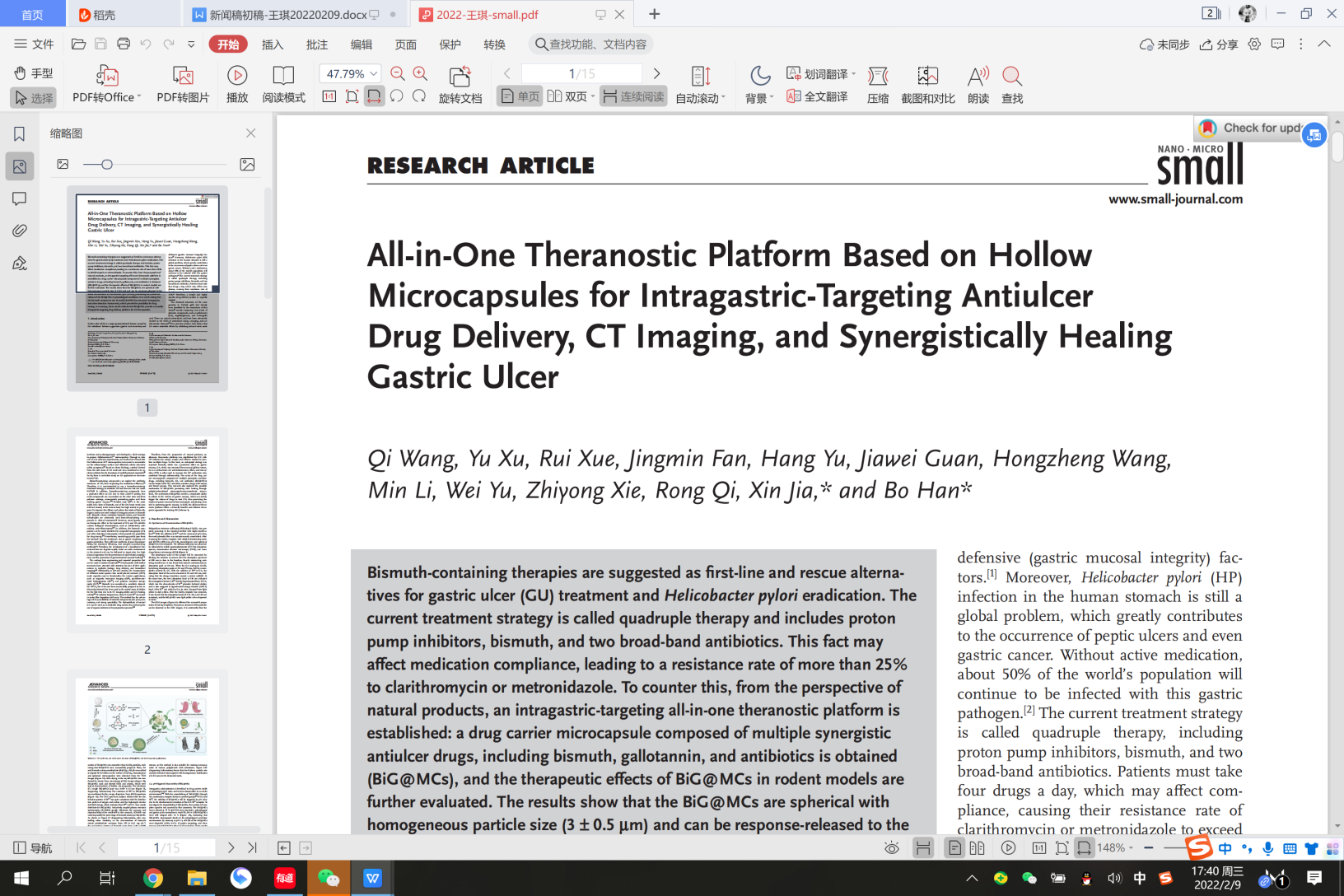
Task: Activate the Select tool (选择)
Action: coord(34,98)
